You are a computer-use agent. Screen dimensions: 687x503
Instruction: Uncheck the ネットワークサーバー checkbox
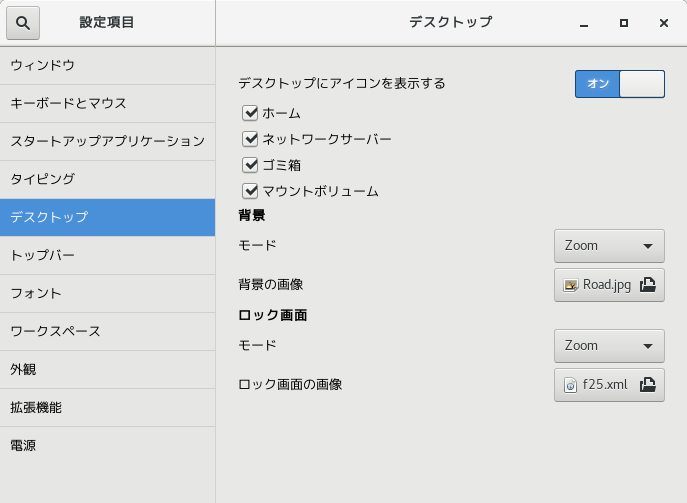250,139
